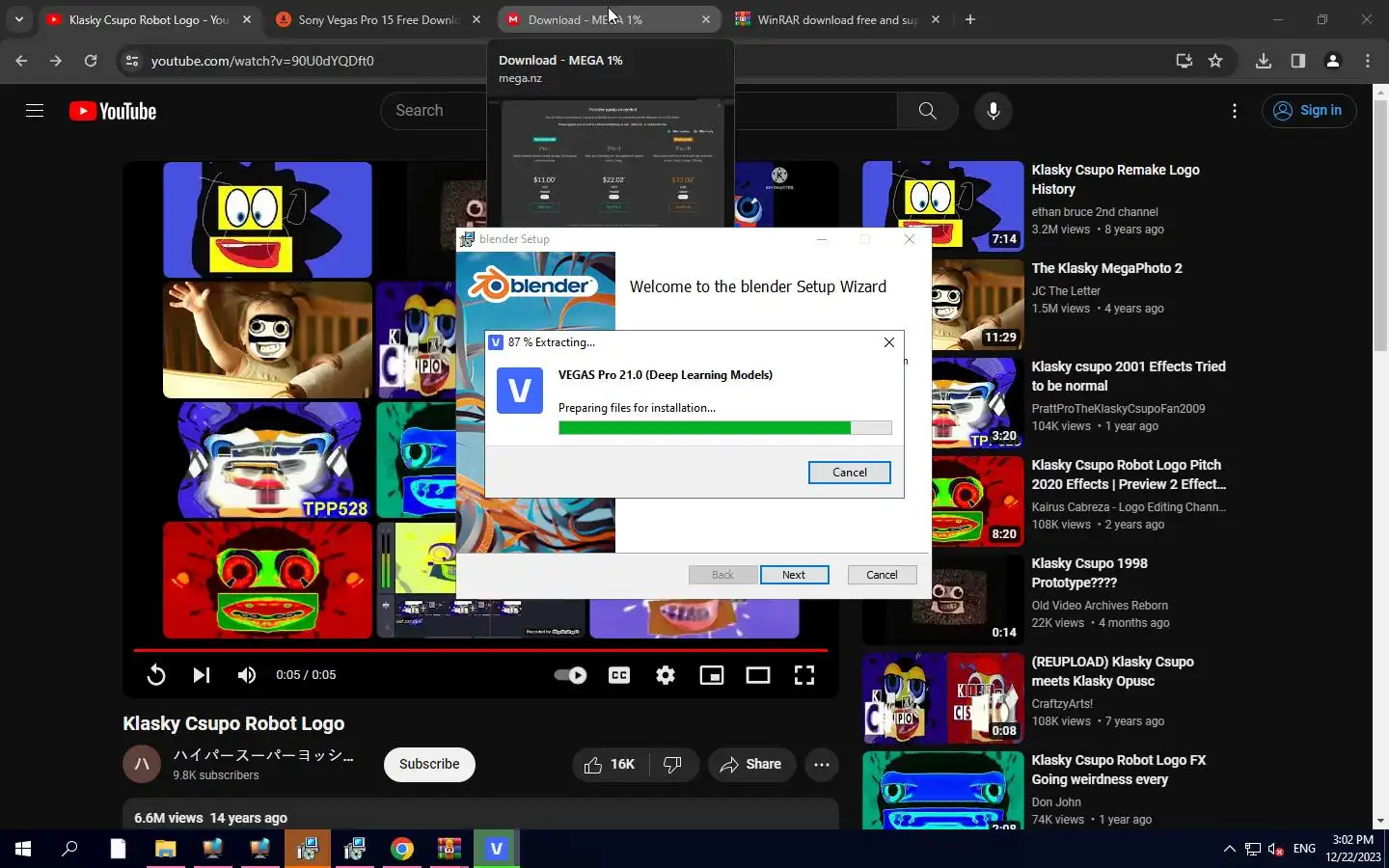Open the tab search dropdown arrow
The height and width of the screenshot is (868, 1389).
pyautogui.click(x=18, y=19)
